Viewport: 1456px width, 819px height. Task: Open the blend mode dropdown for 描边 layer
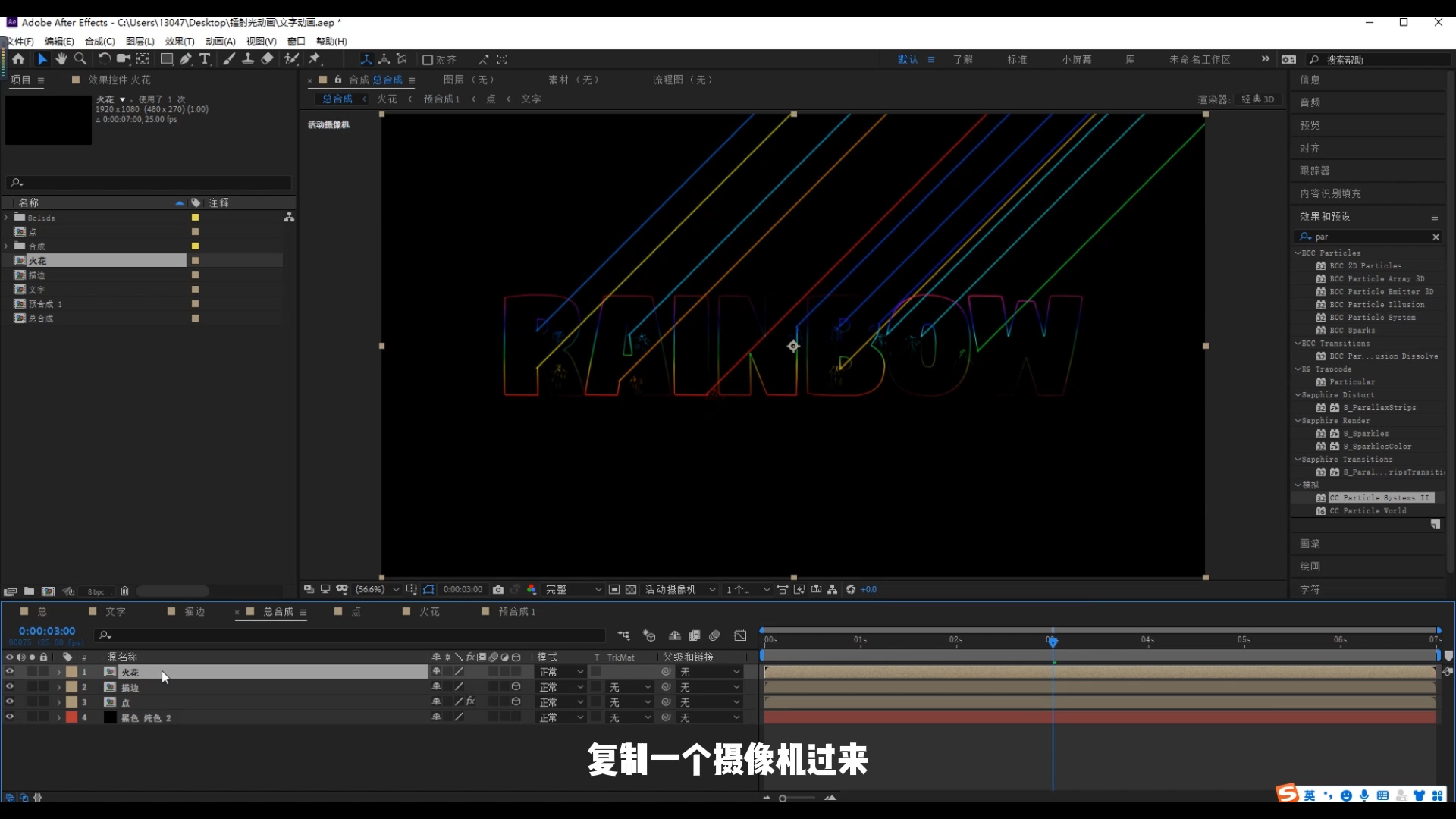[559, 687]
